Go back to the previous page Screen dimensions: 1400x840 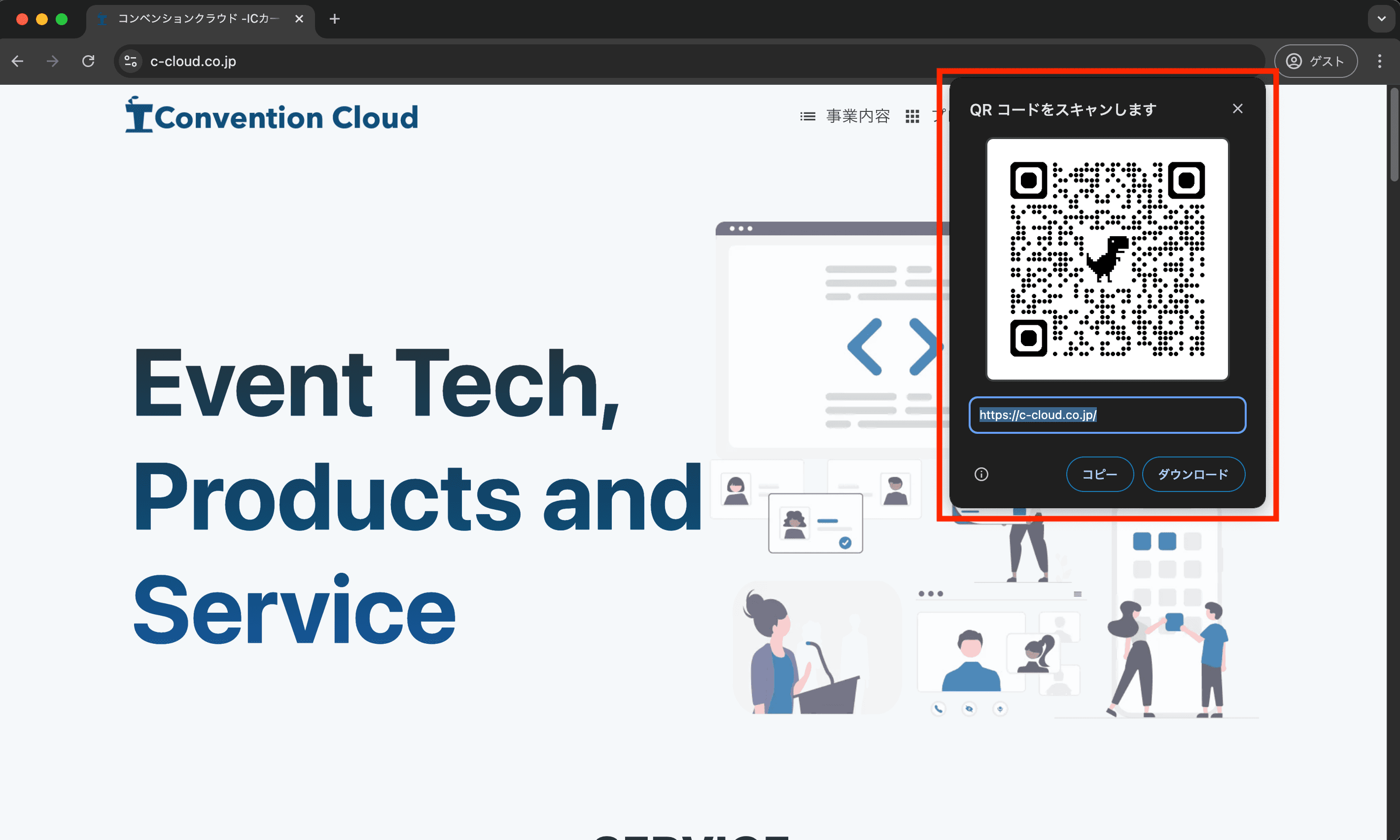(x=18, y=61)
